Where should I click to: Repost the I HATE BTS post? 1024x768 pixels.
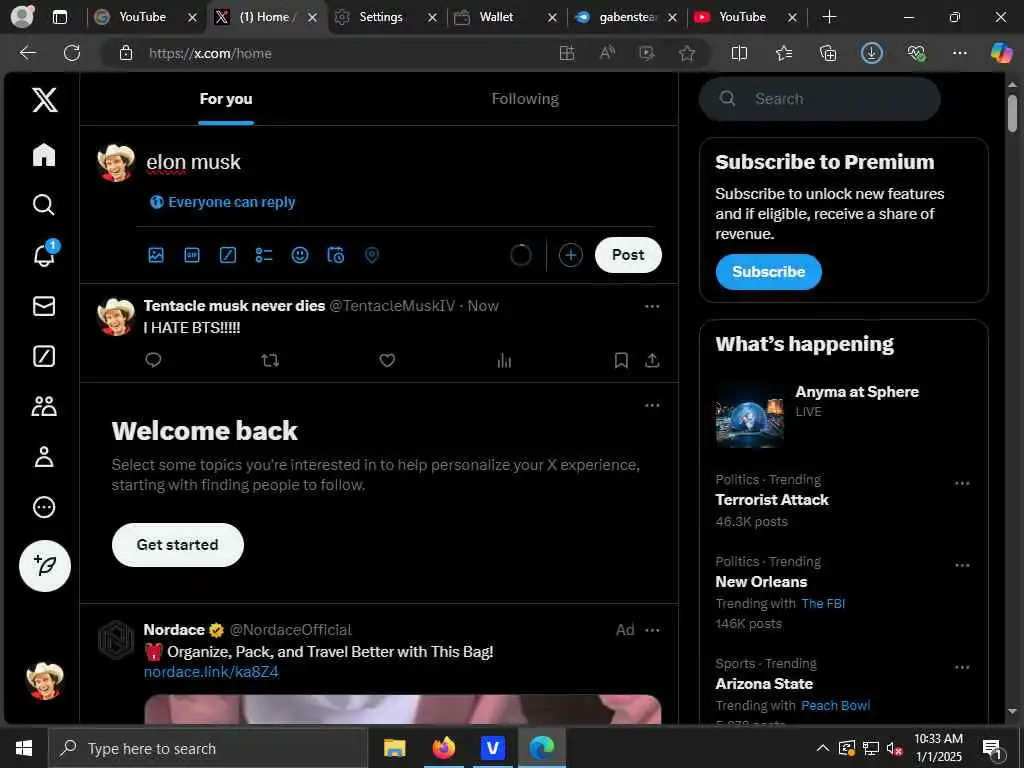click(x=270, y=360)
